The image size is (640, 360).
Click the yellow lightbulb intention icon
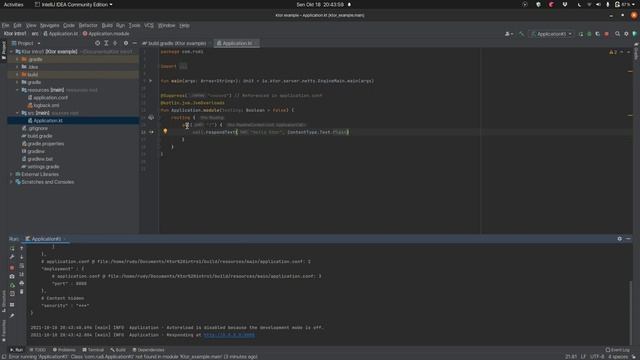165,131
